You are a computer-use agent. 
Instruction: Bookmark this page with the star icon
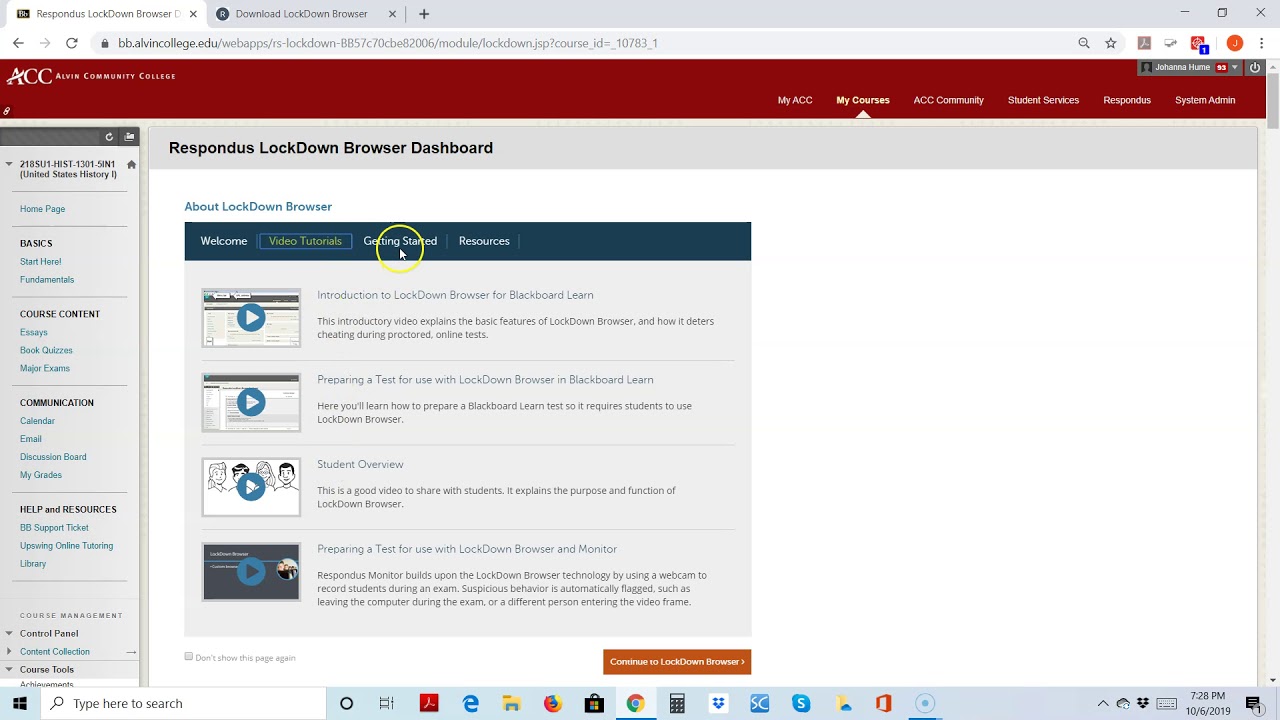(x=1110, y=43)
